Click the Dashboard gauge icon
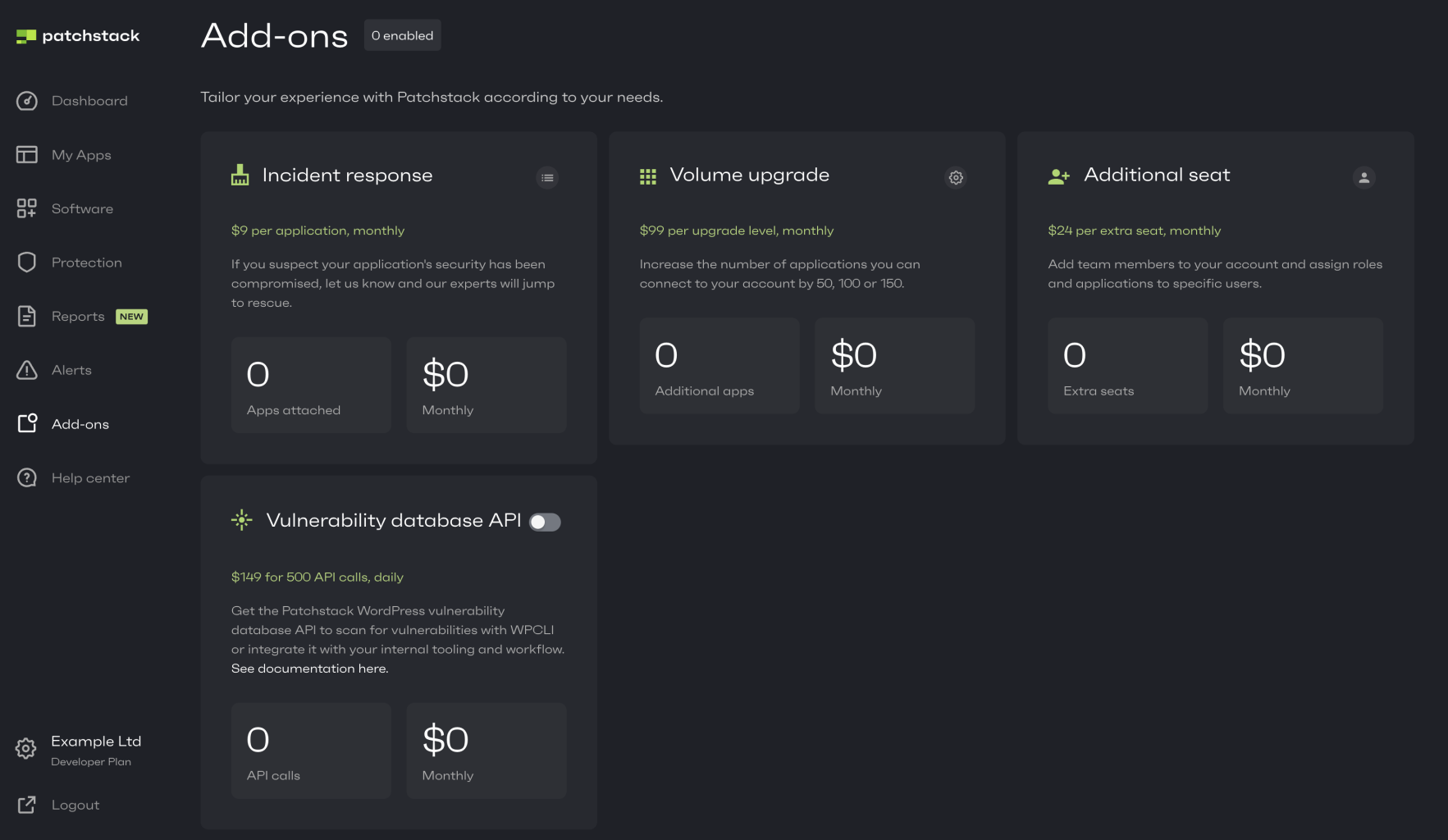The height and width of the screenshot is (840, 1448). (27, 101)
